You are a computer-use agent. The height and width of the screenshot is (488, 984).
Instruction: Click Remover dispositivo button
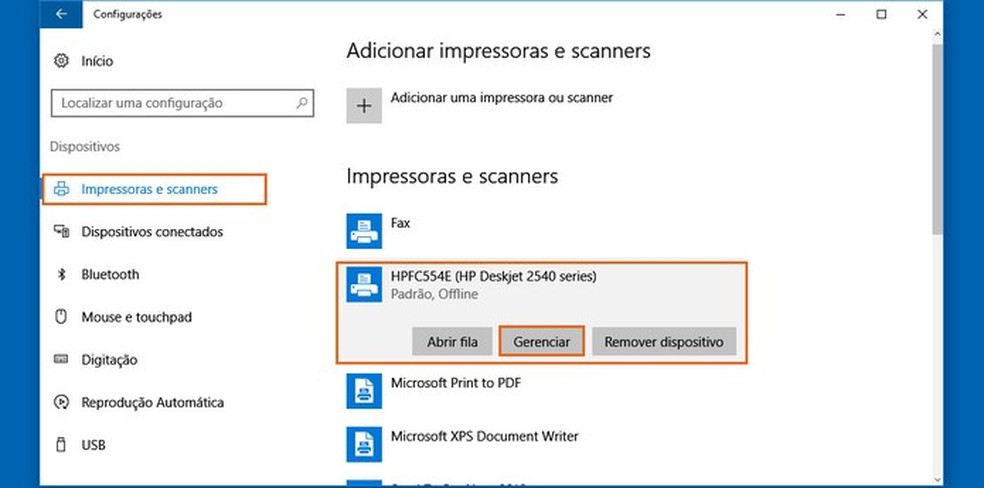[x=664, y=342]
